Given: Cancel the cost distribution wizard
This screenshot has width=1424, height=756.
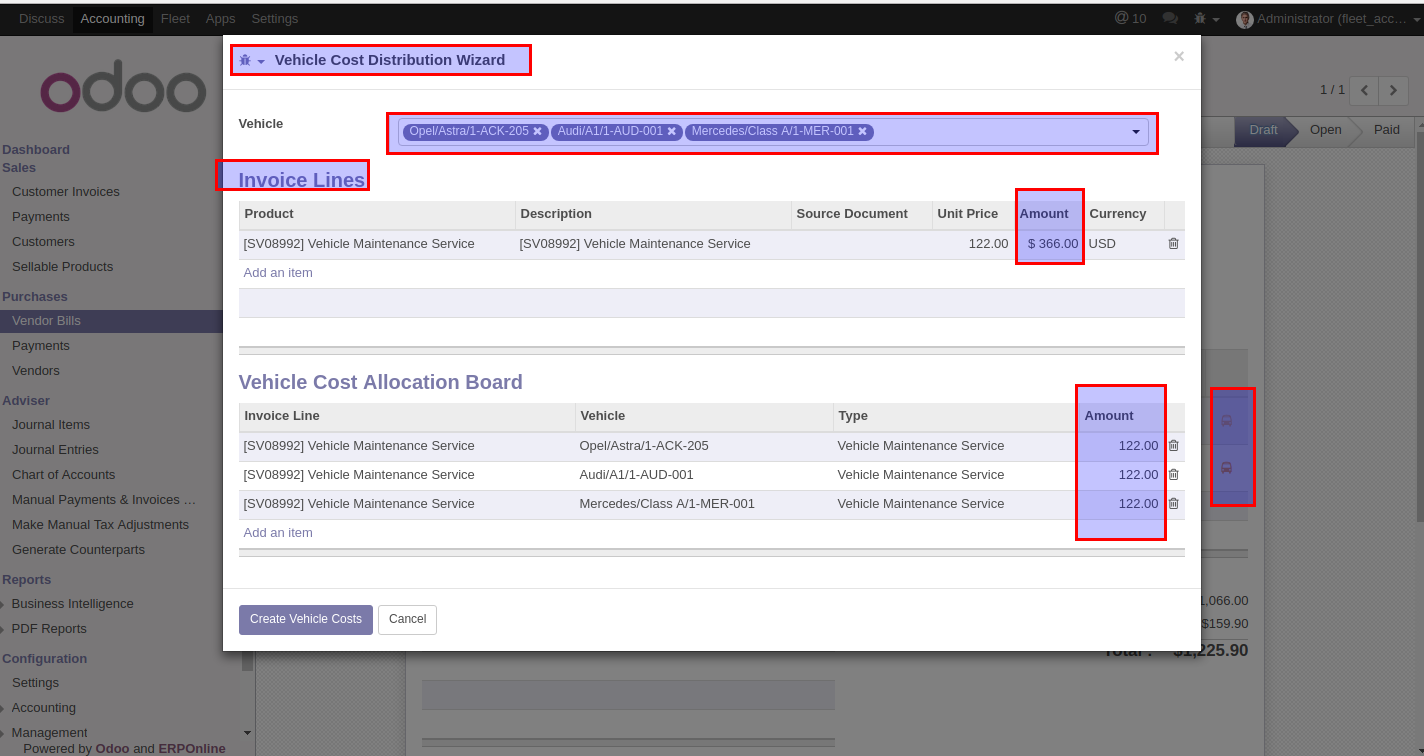Looking at the screenshot, I should pos(407,620).
